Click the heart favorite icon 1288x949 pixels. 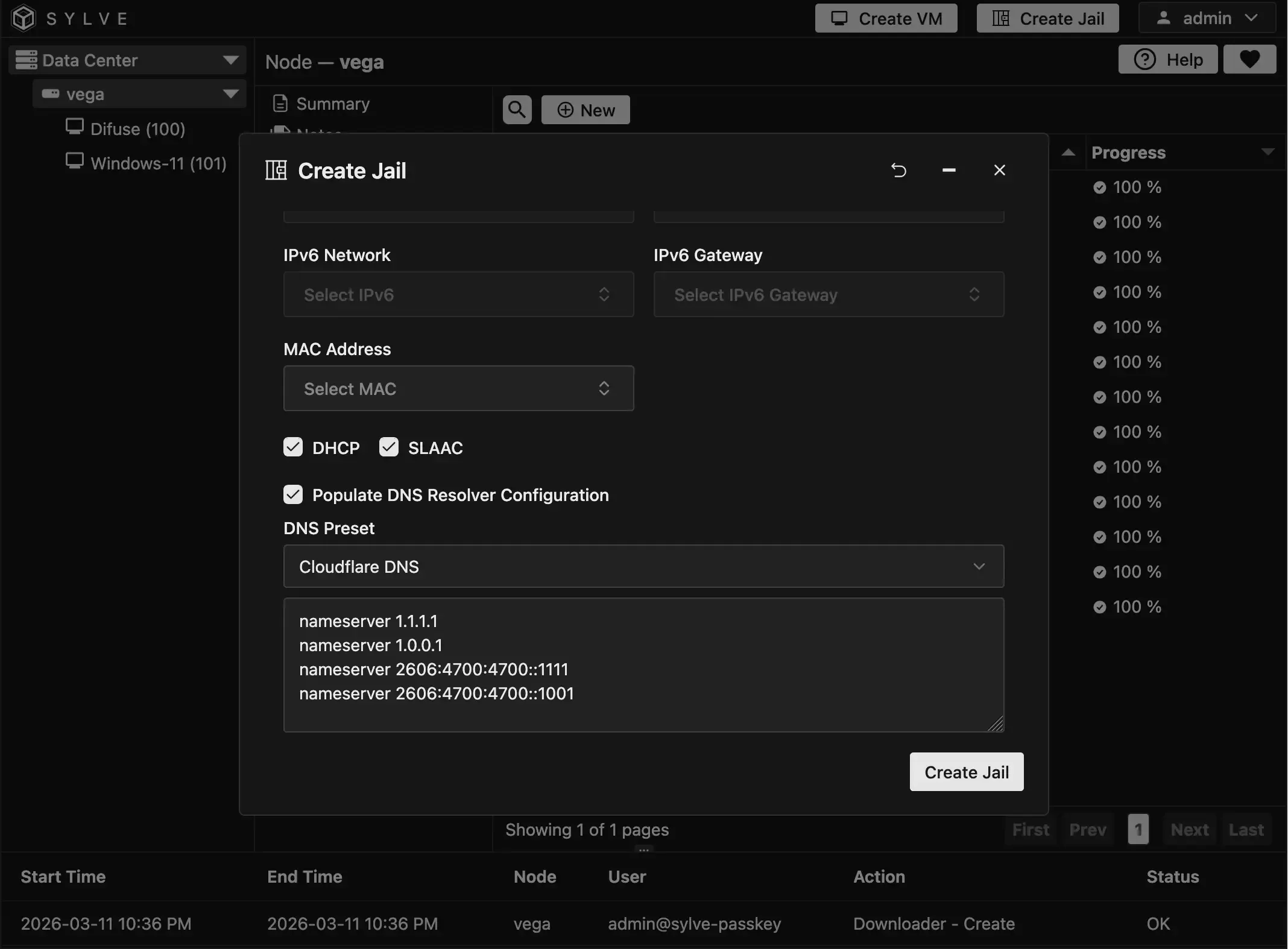point(1249,59)
